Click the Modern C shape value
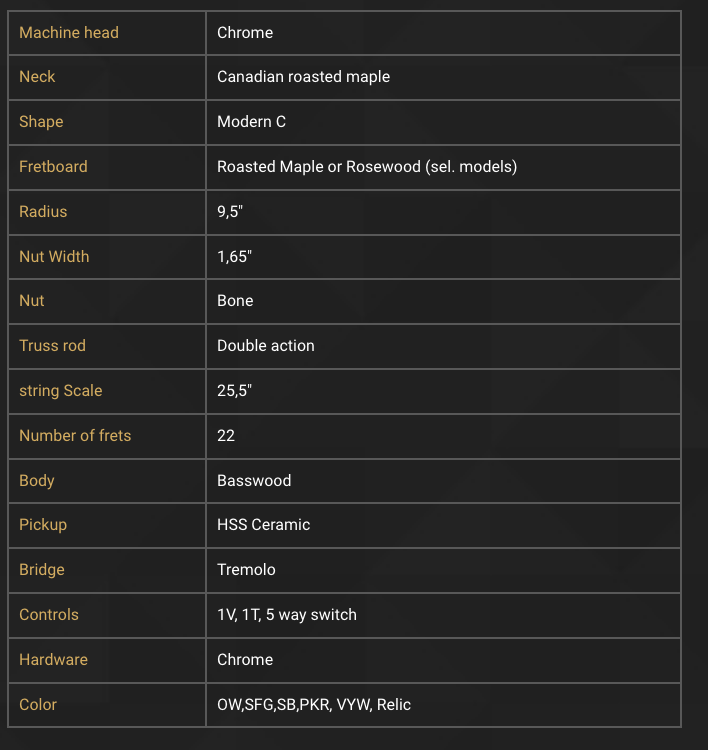708x750 pixels. click(x=251, y=121)
